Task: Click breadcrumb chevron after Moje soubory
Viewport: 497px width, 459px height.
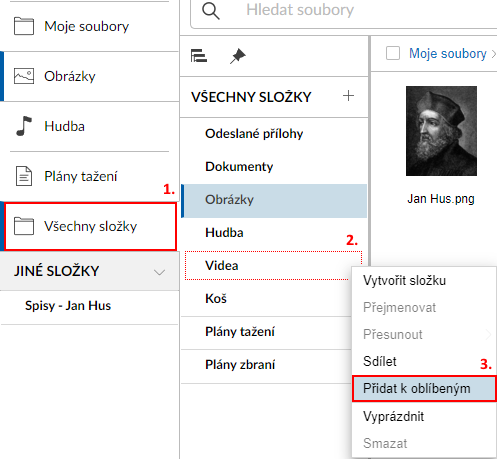Action: (494, 54)
